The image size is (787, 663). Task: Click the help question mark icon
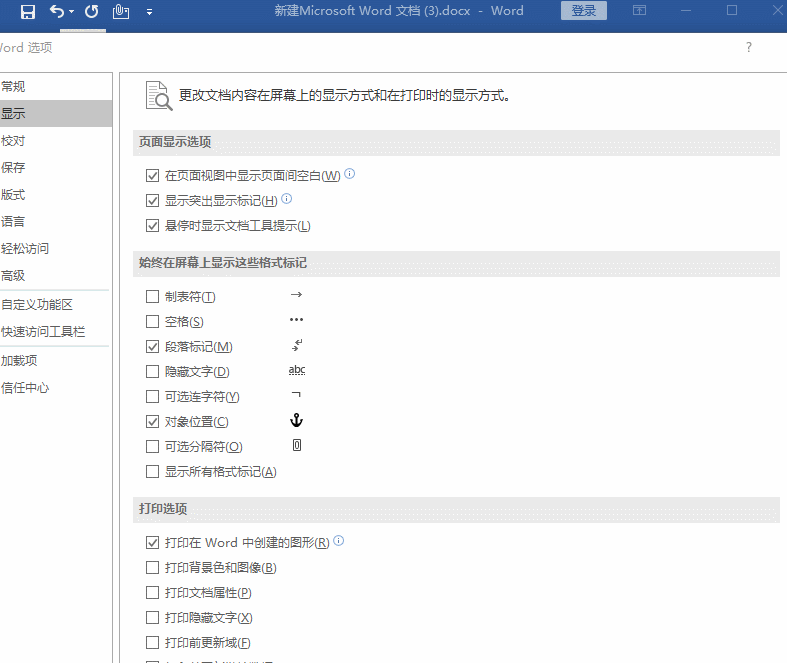749,47
